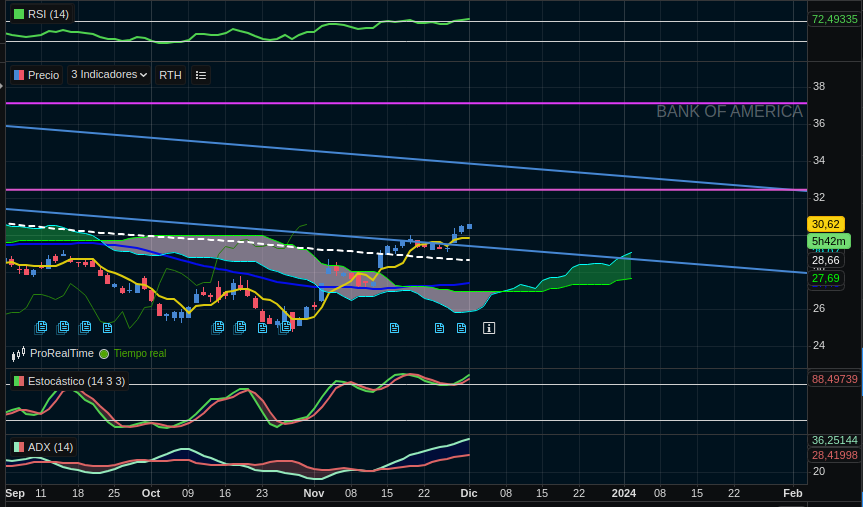Open the news document icon under mid-November
This screenshot has width=863, height=507.
pos(394,328)
